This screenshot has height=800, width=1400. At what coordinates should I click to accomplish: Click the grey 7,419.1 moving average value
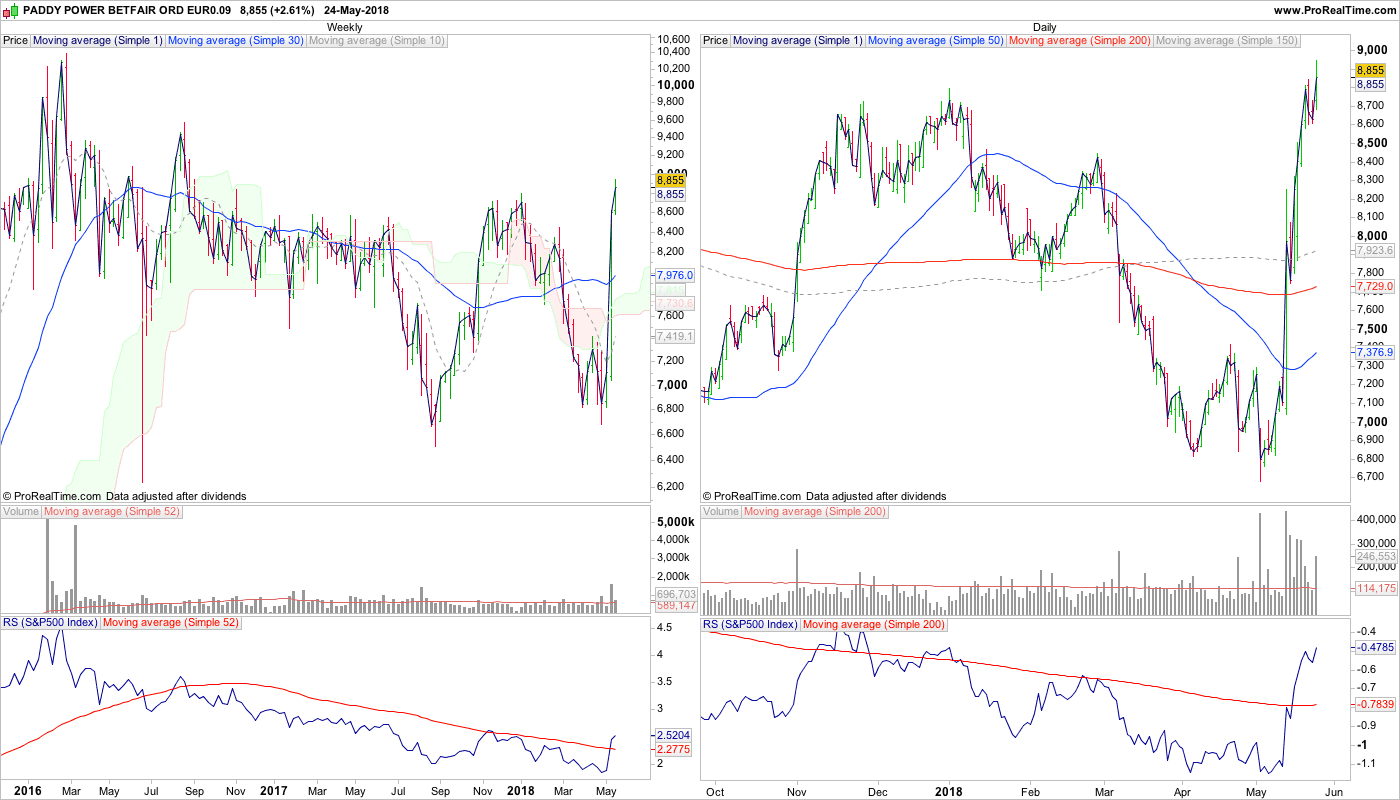pyautogui.click(x=675, y=336)
